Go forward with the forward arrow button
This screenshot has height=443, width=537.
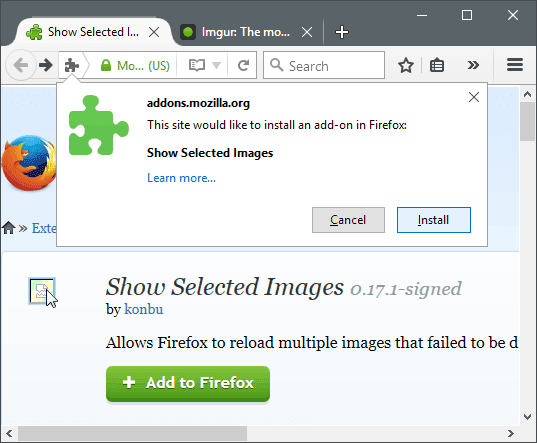[x=46, y=65]
